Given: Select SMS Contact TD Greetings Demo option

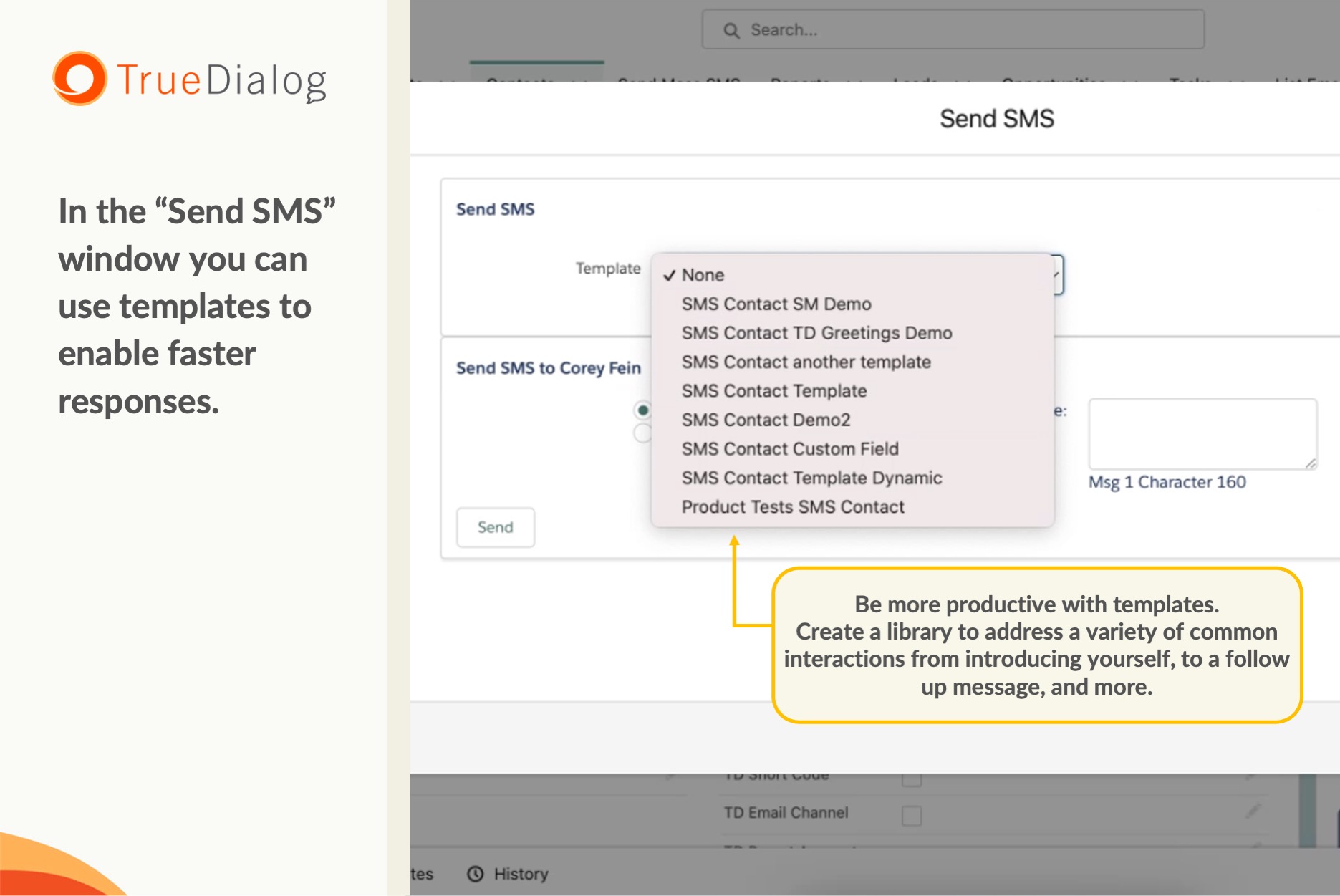Looking at the screenshot, I should 816,333.
